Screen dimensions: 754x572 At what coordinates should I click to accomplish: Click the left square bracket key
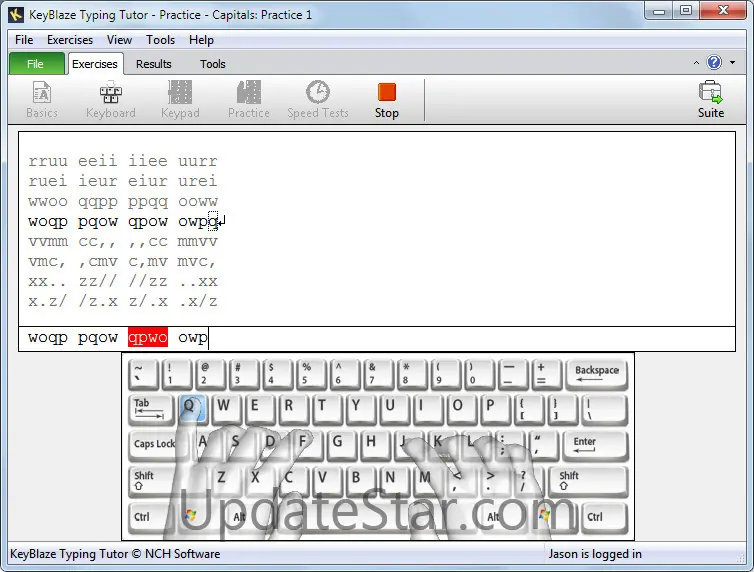click(x=527, y=409)
